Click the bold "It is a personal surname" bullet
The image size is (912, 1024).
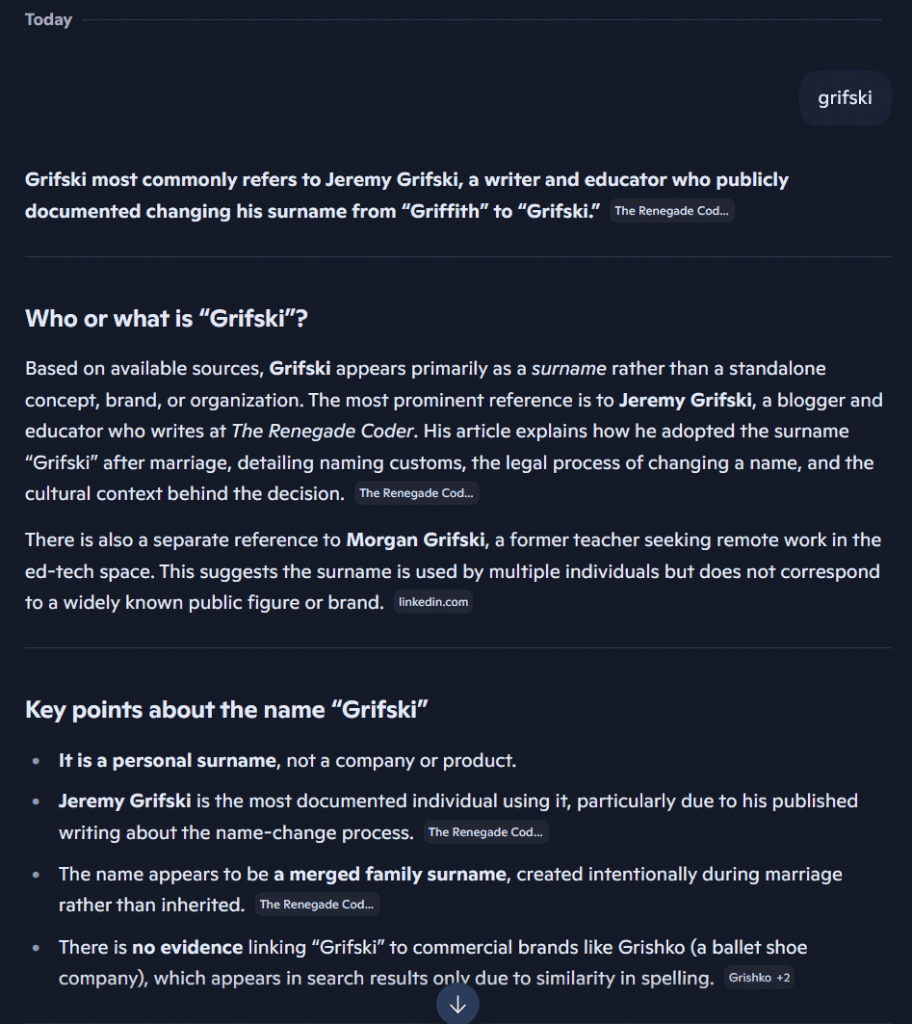(x=168, y=761)
